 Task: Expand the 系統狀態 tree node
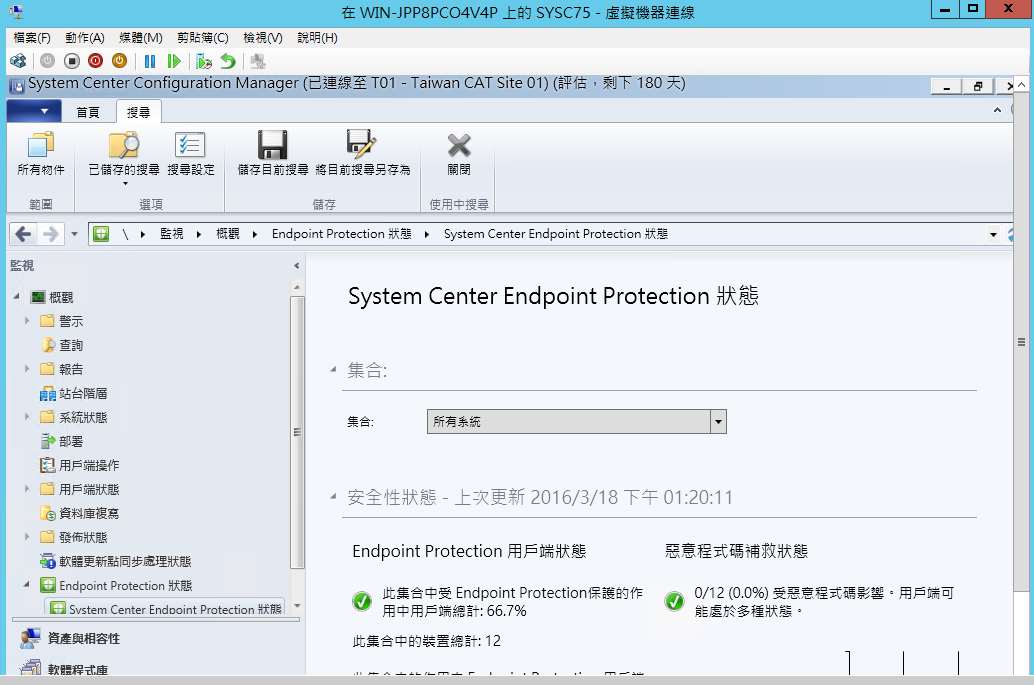pos(27,417)
